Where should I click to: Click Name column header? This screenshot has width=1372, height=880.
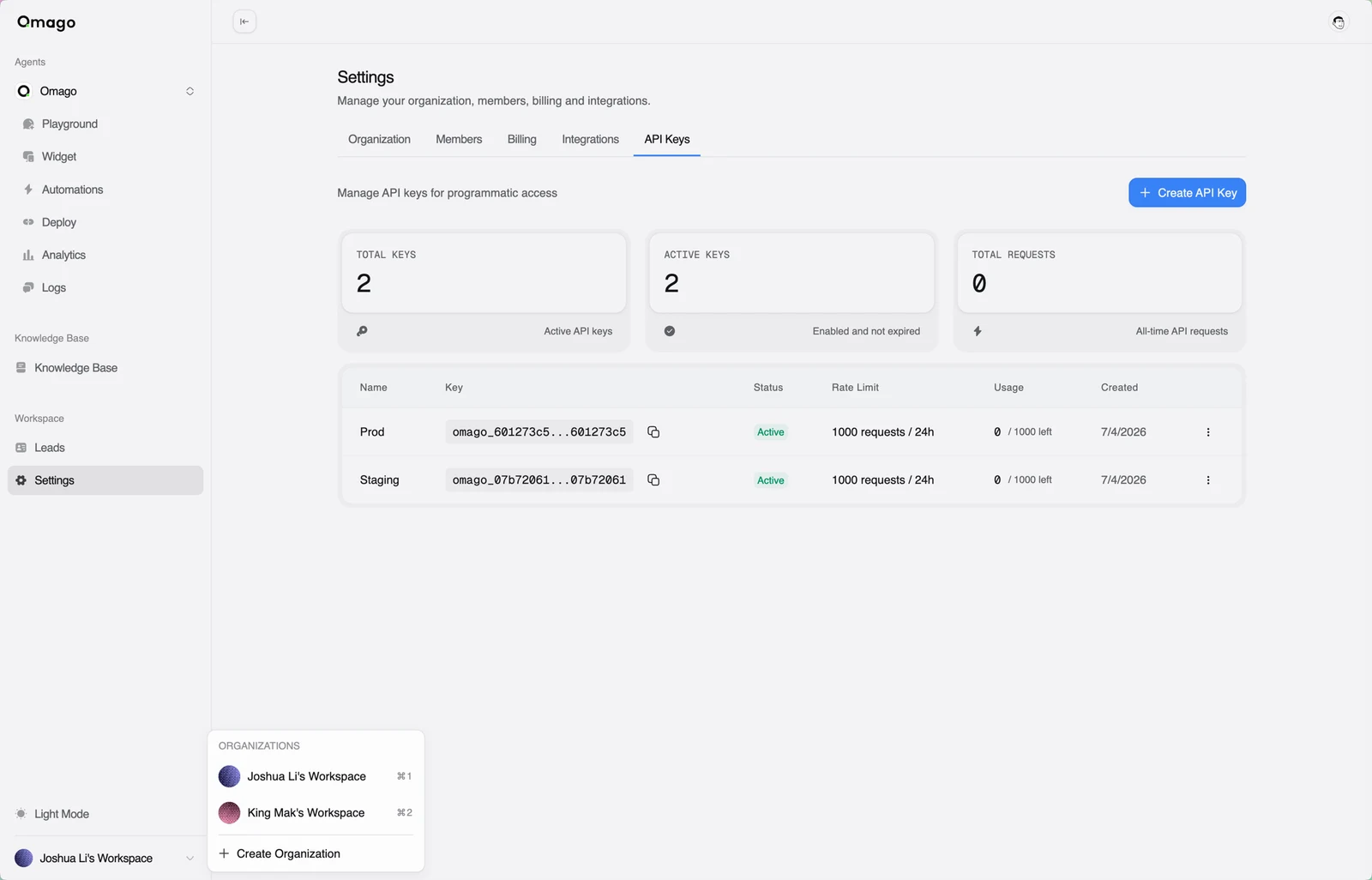tap(373, 388)
